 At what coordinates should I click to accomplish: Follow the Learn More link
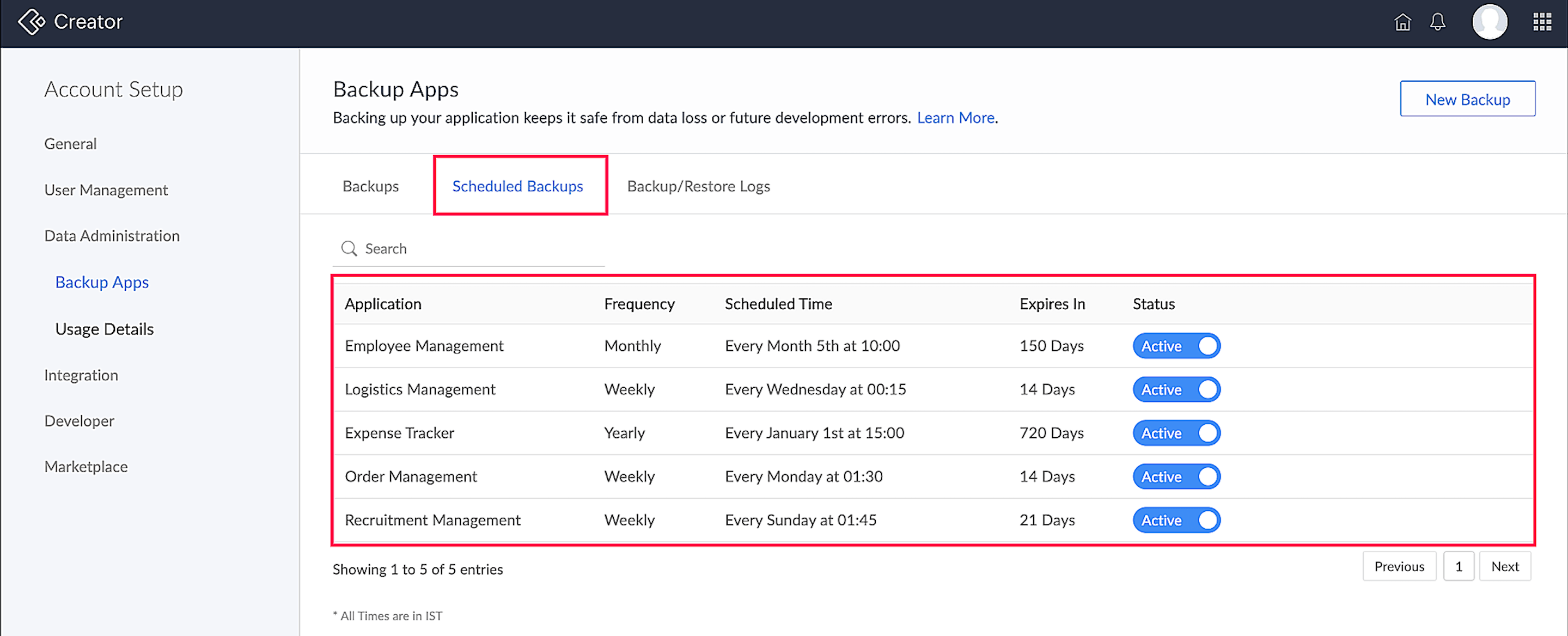pyautogui.click(x=956, y=118)
